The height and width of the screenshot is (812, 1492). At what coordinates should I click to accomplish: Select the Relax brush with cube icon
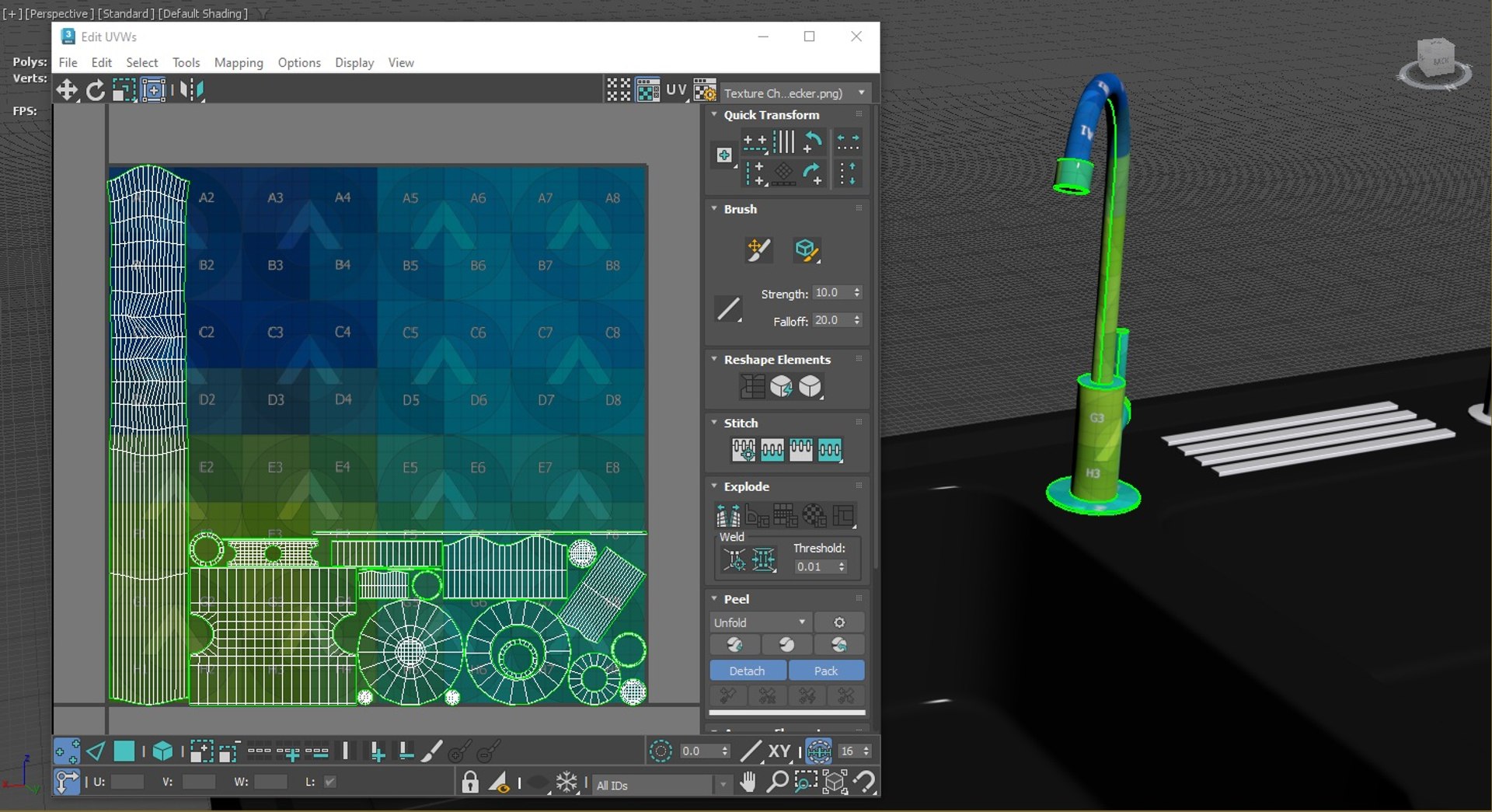pyautogui.click(x=807, y=250)
